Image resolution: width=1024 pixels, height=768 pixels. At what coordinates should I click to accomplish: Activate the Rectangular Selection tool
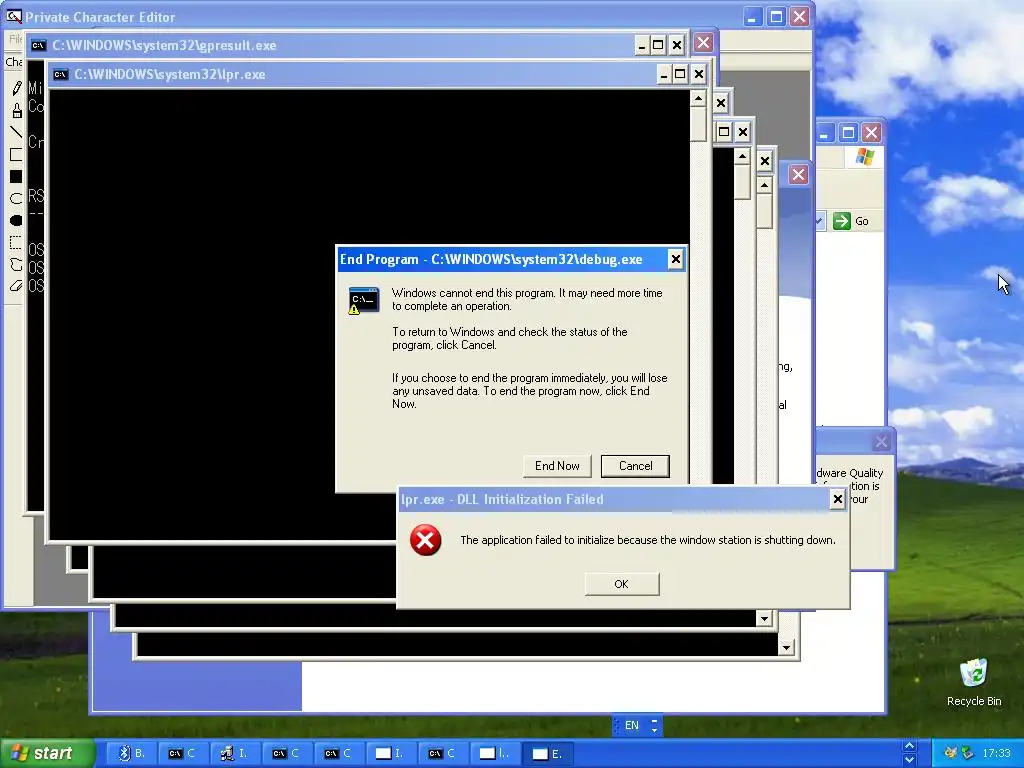(16, 243)
